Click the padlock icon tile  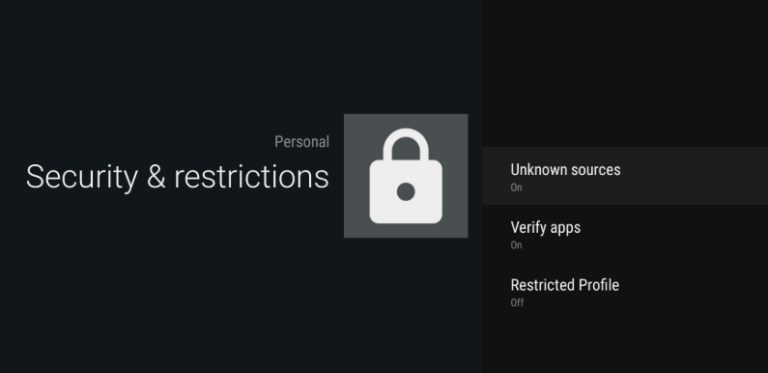coord(406,176)
